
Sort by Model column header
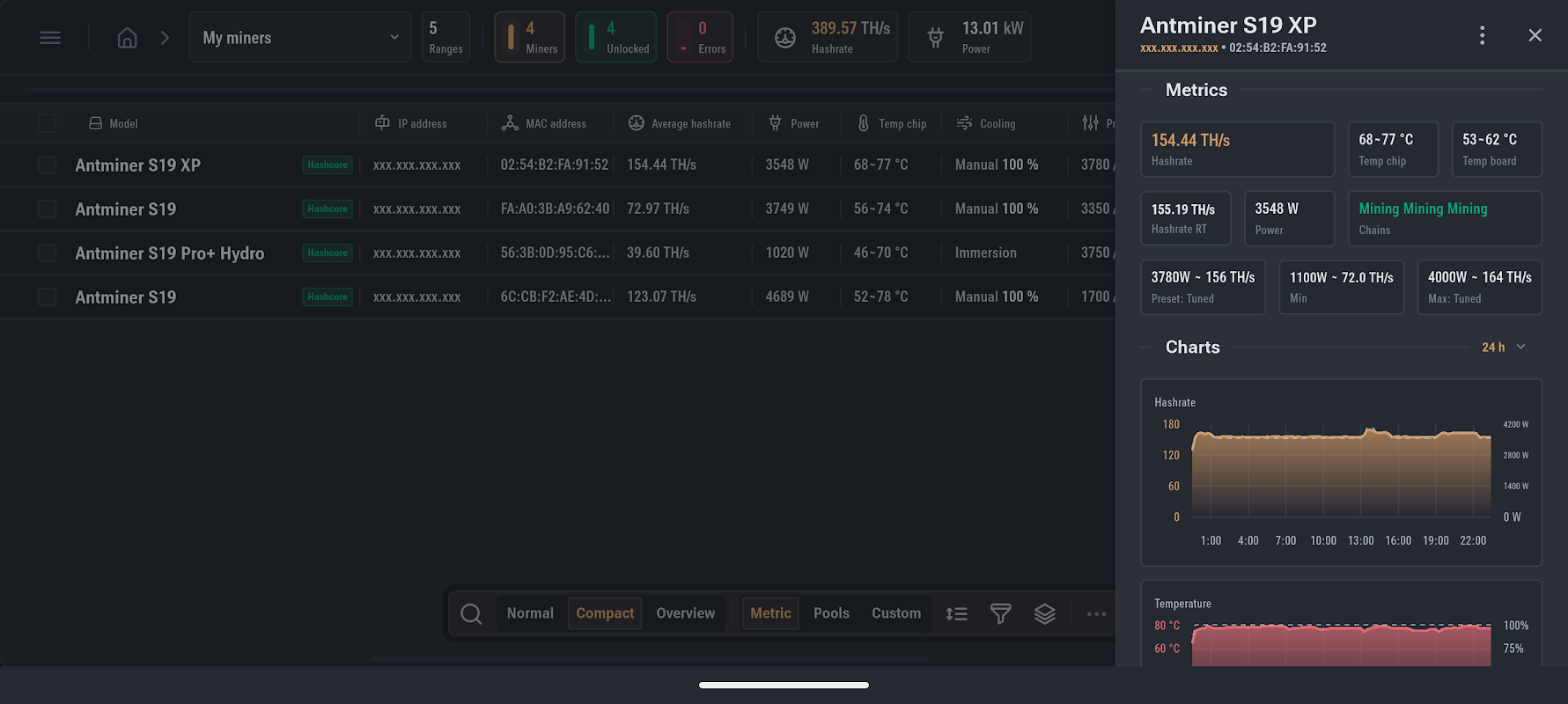click(123, 124)
